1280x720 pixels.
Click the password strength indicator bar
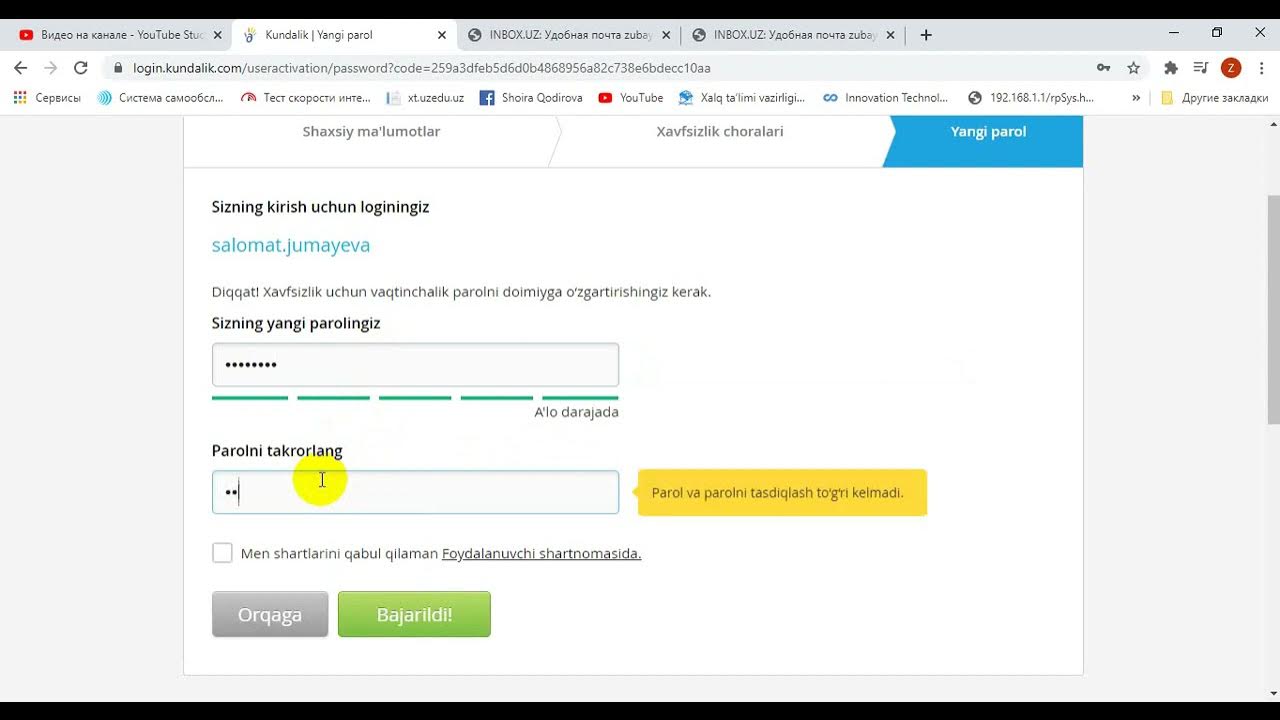click(x=415, y=398)
